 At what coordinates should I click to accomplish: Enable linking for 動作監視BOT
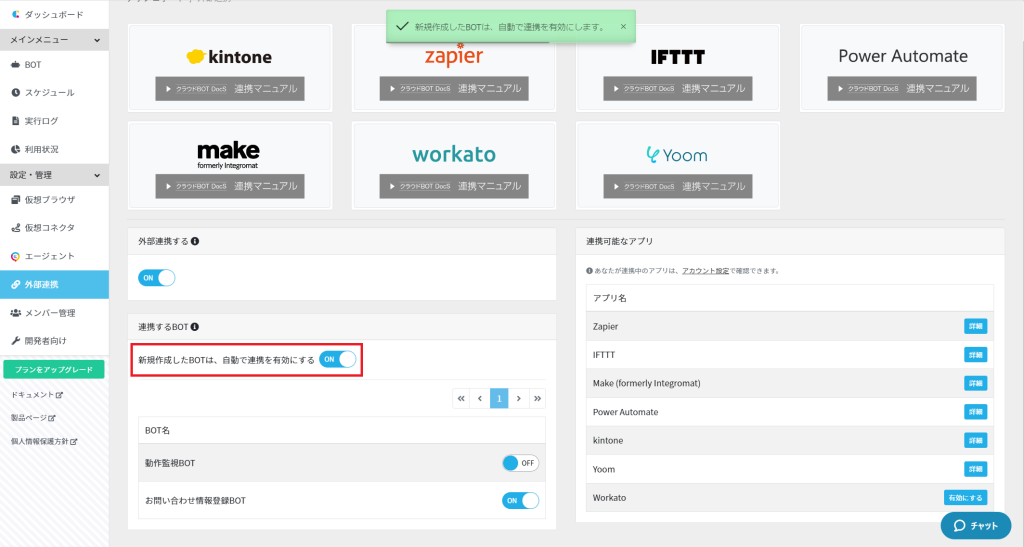pyautogui.click(x=520, y=463)
